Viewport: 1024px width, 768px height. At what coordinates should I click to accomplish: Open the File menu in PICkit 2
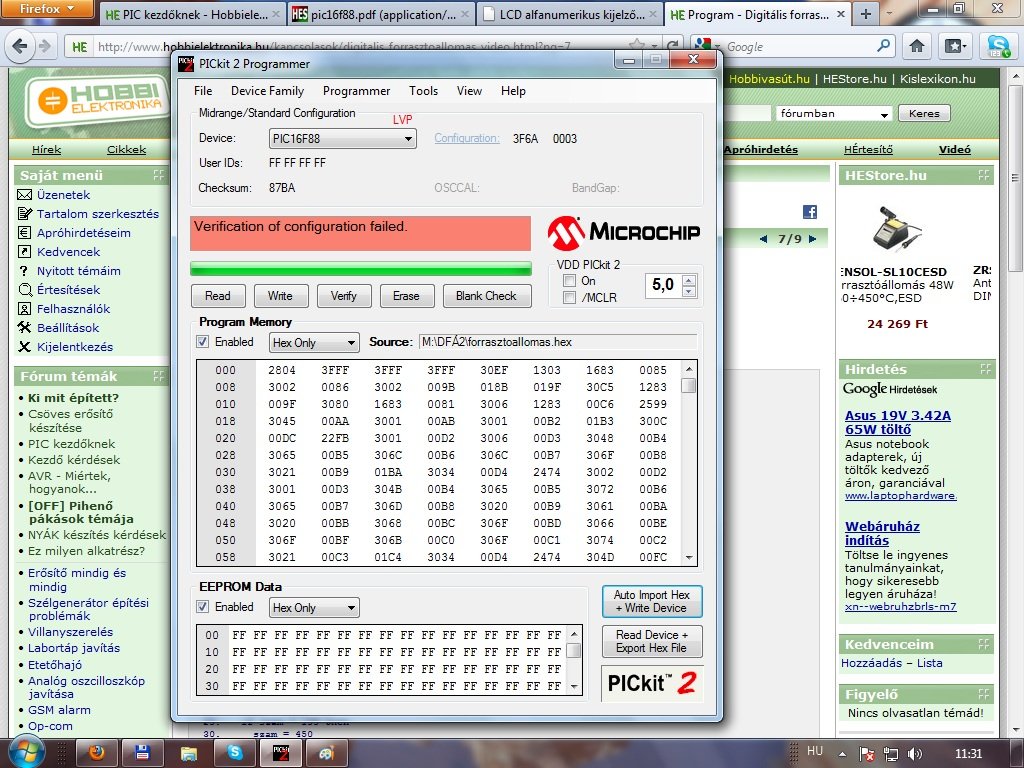tap(203, 91)
